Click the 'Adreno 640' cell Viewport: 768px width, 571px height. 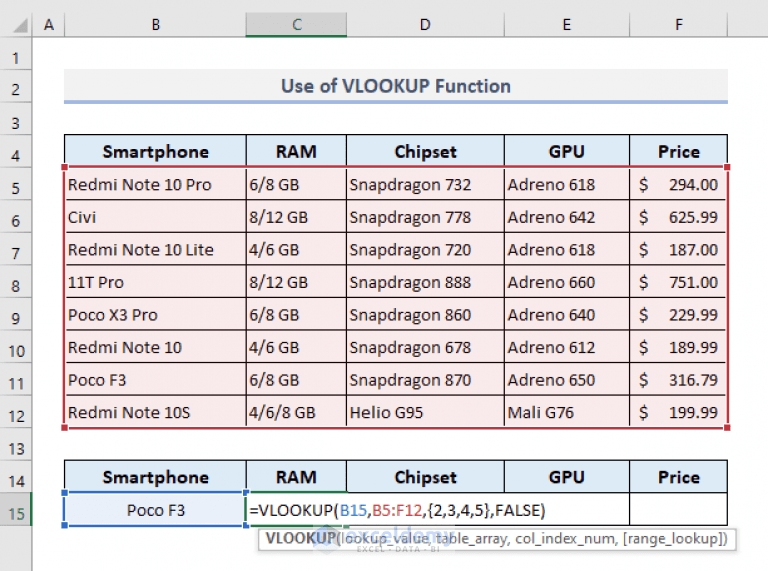click(x=567, y=315)
